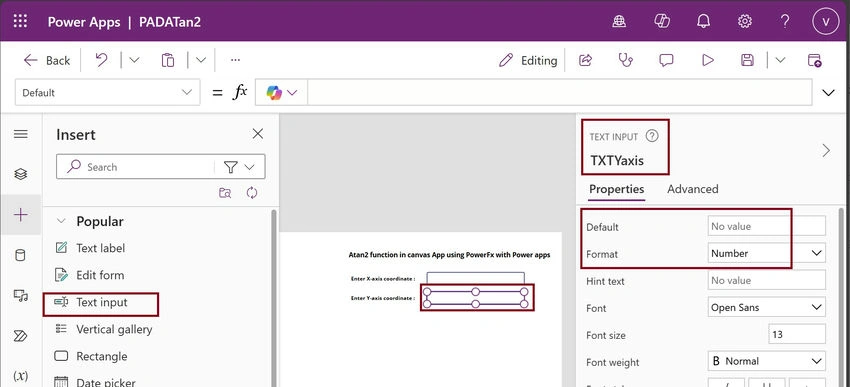
Task: Select the X-axis text input on canvas
Action: (x=475, y=278)
